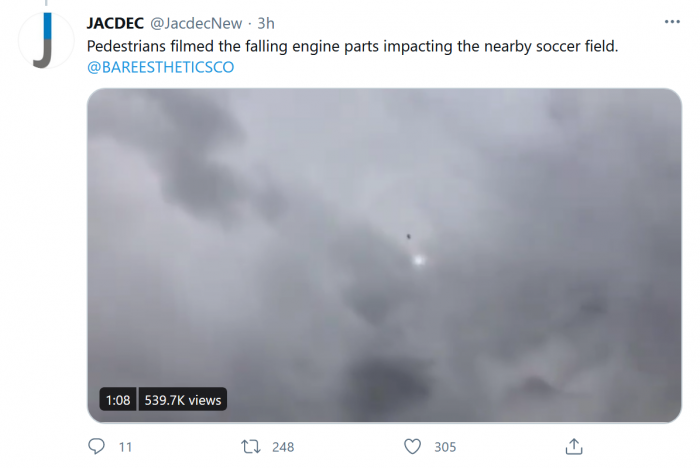Open the tweet via the 3h timestamp
Viewport: 700px width, 468px height.
(x=266, y=22)
